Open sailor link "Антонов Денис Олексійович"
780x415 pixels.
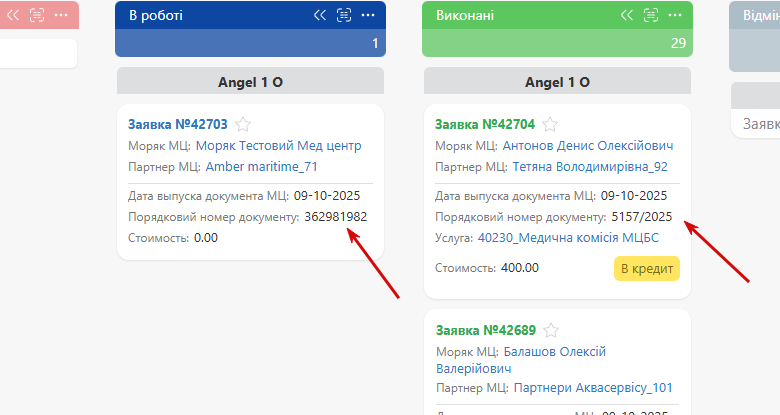coord(588,146)
